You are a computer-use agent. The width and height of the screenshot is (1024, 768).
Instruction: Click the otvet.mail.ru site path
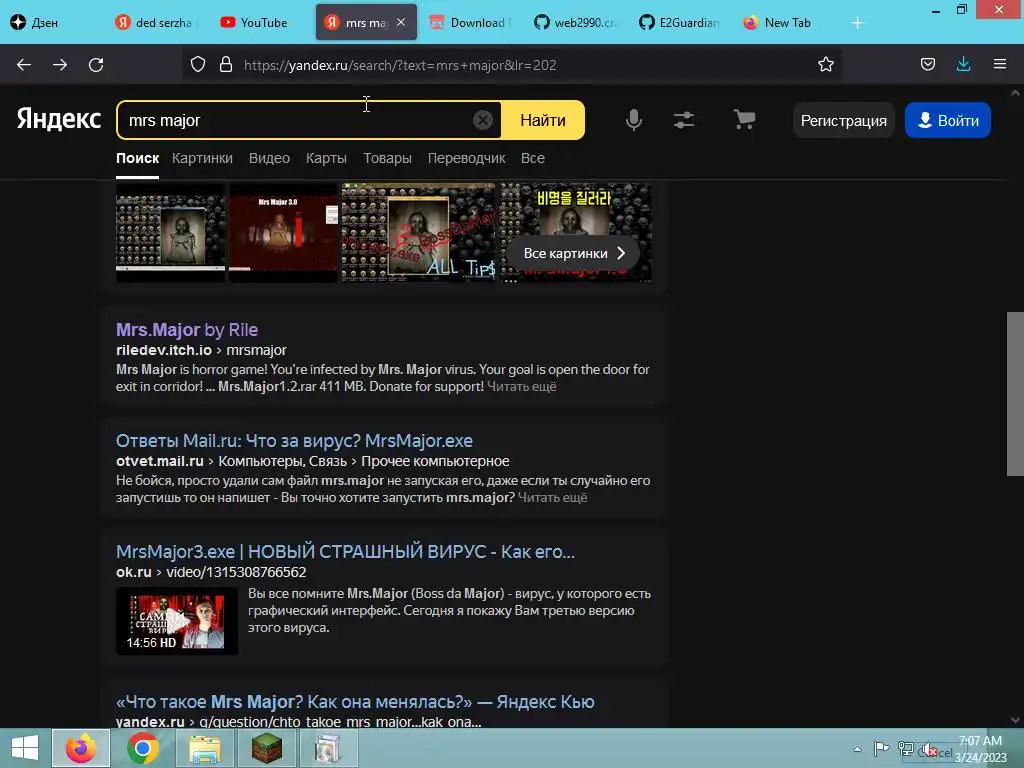[x=313, y=461]
